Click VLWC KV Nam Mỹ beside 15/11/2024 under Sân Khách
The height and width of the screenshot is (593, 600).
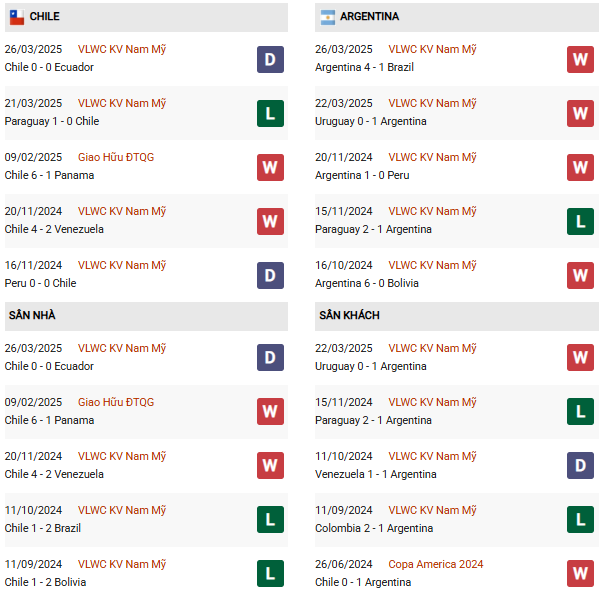(x=432, y=402)
